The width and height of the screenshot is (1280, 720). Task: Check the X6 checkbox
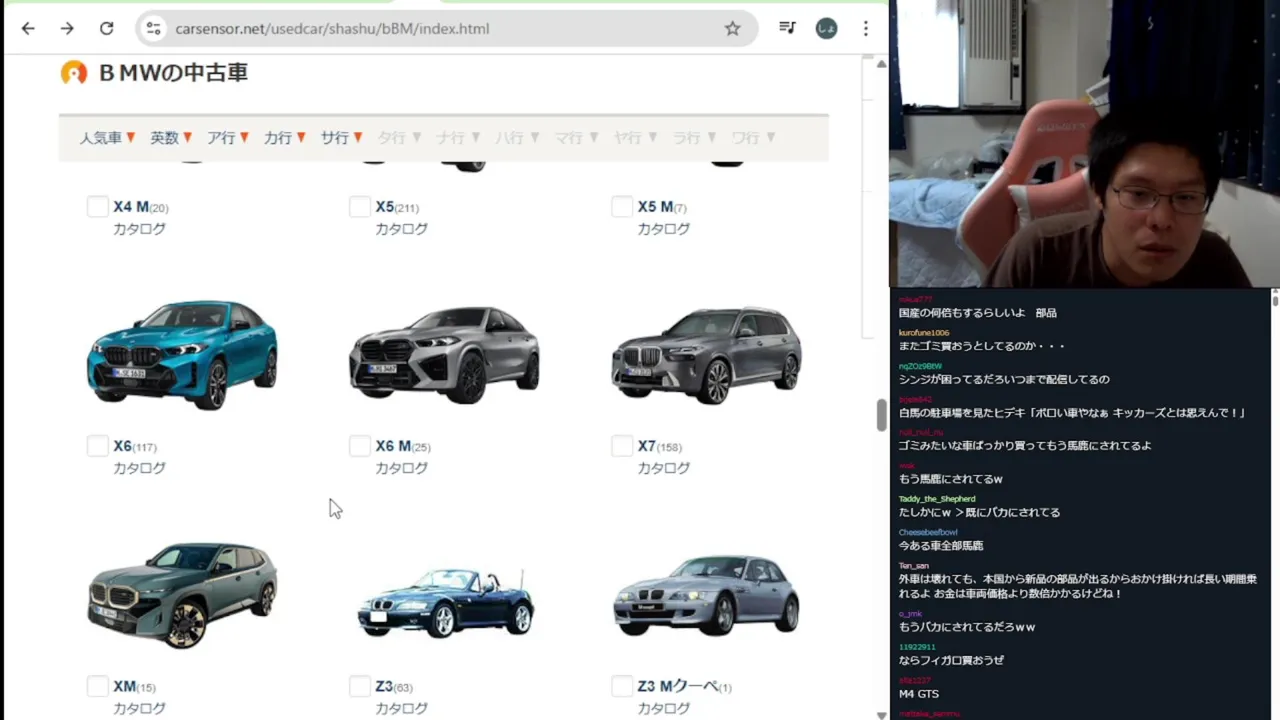click(x=97, y=445)
